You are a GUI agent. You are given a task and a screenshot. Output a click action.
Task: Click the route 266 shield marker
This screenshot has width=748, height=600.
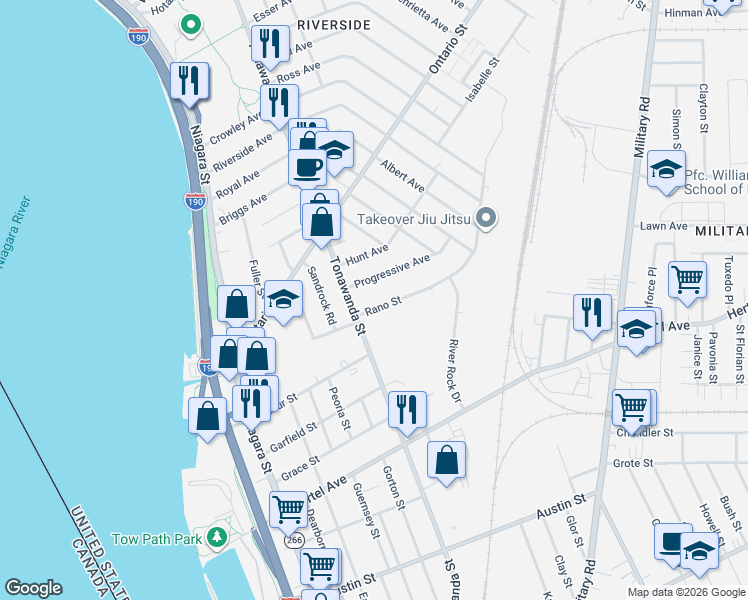coord(295,540)
